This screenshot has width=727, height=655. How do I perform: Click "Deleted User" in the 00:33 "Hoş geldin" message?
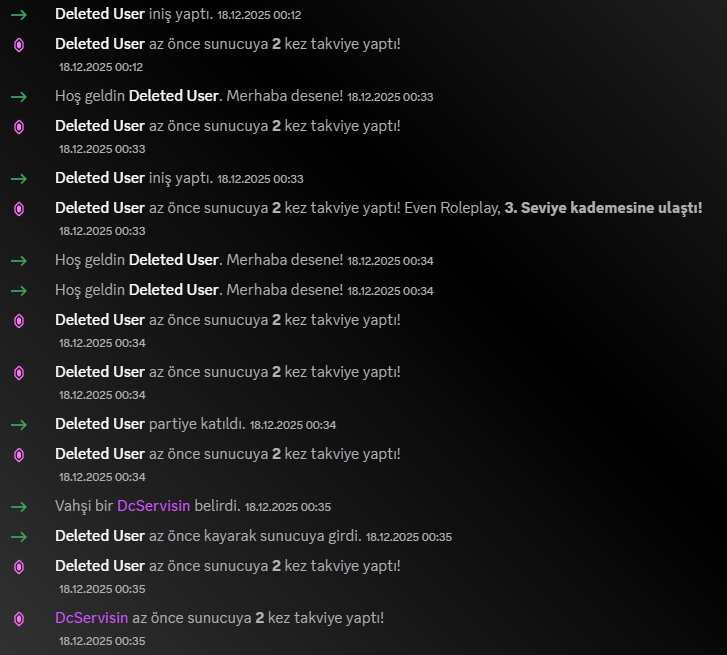click(x=173, y=96)
